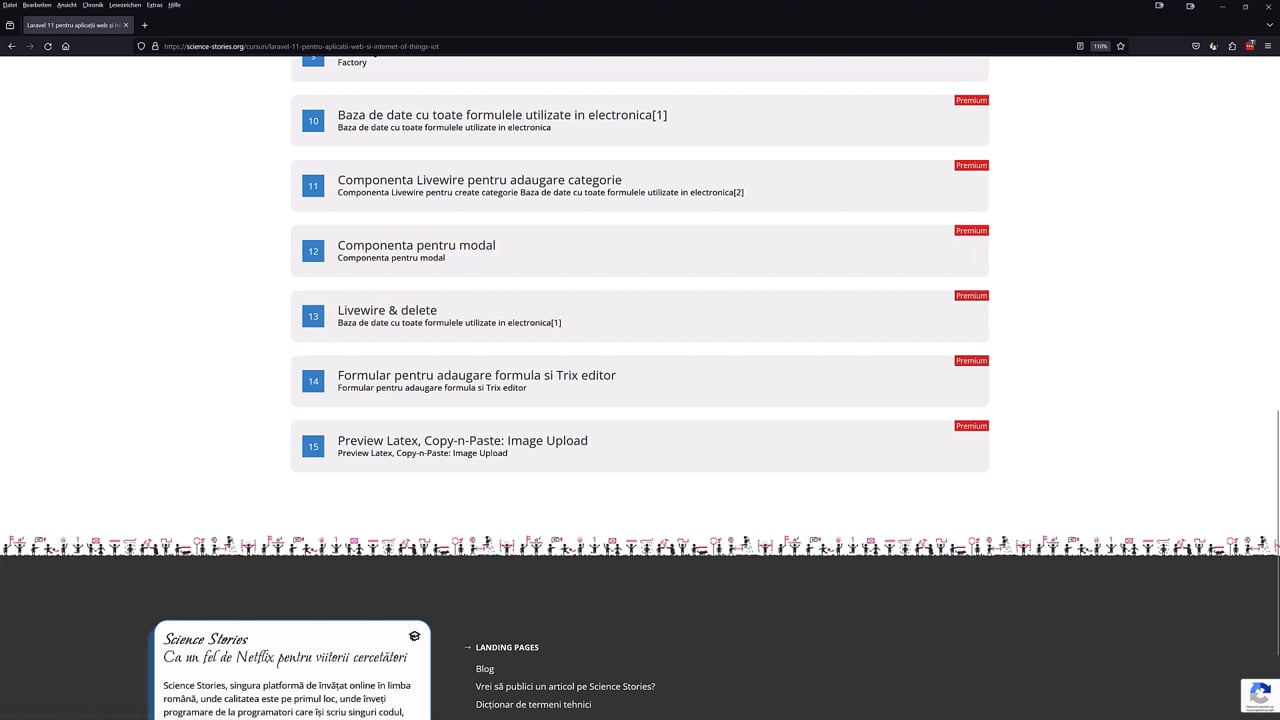Click the 'LANDING PAGES' footer heading
The width and height of the screenshot is (1280, 720).
point(507,648)
